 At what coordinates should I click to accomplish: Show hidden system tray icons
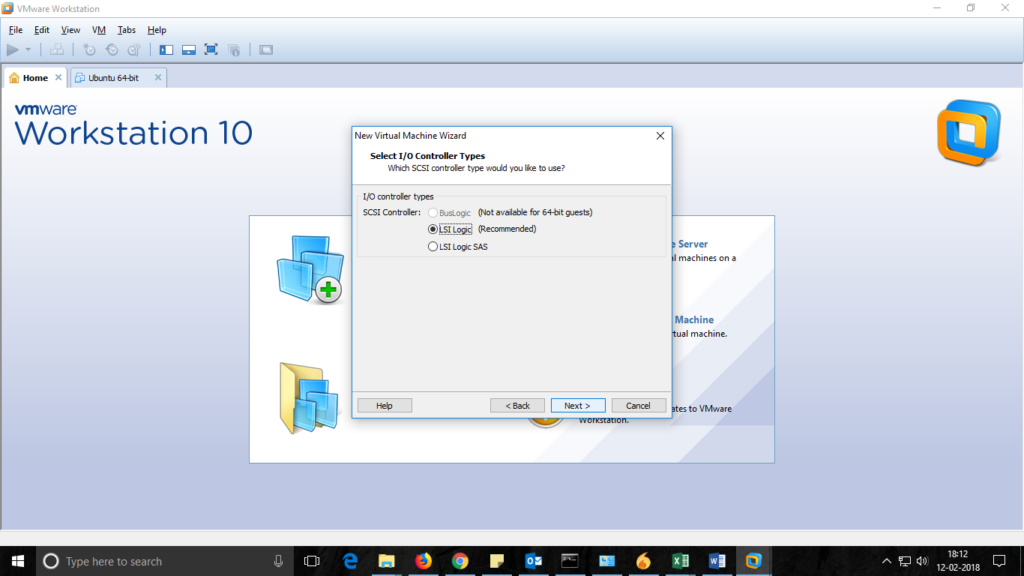pos(886,561)
